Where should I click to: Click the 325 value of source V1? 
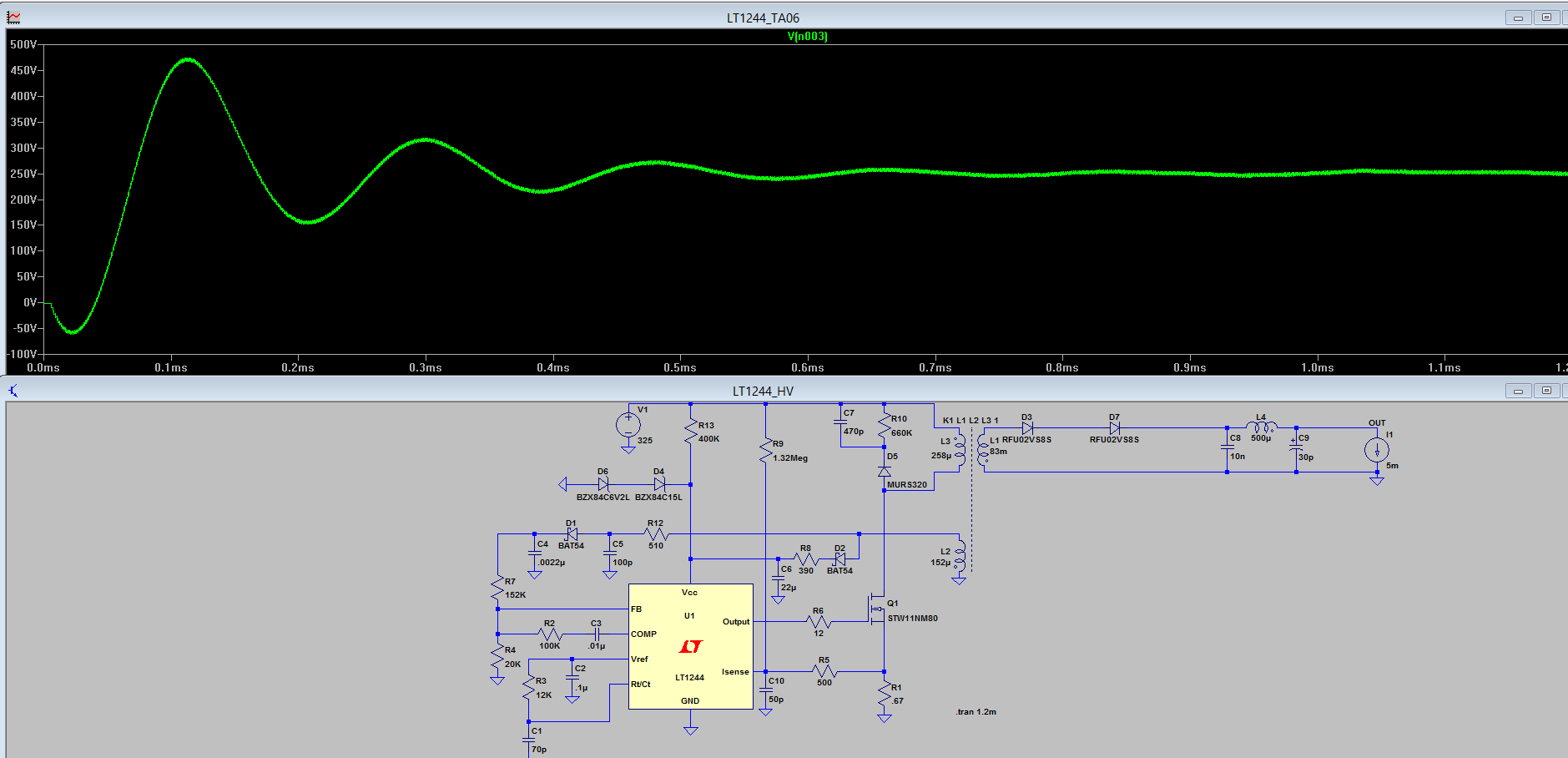[645, 440]
